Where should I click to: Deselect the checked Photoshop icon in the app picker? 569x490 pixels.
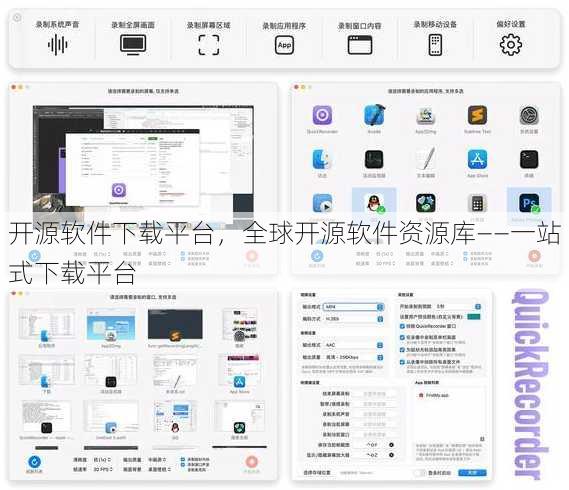[x=529, y=203]
